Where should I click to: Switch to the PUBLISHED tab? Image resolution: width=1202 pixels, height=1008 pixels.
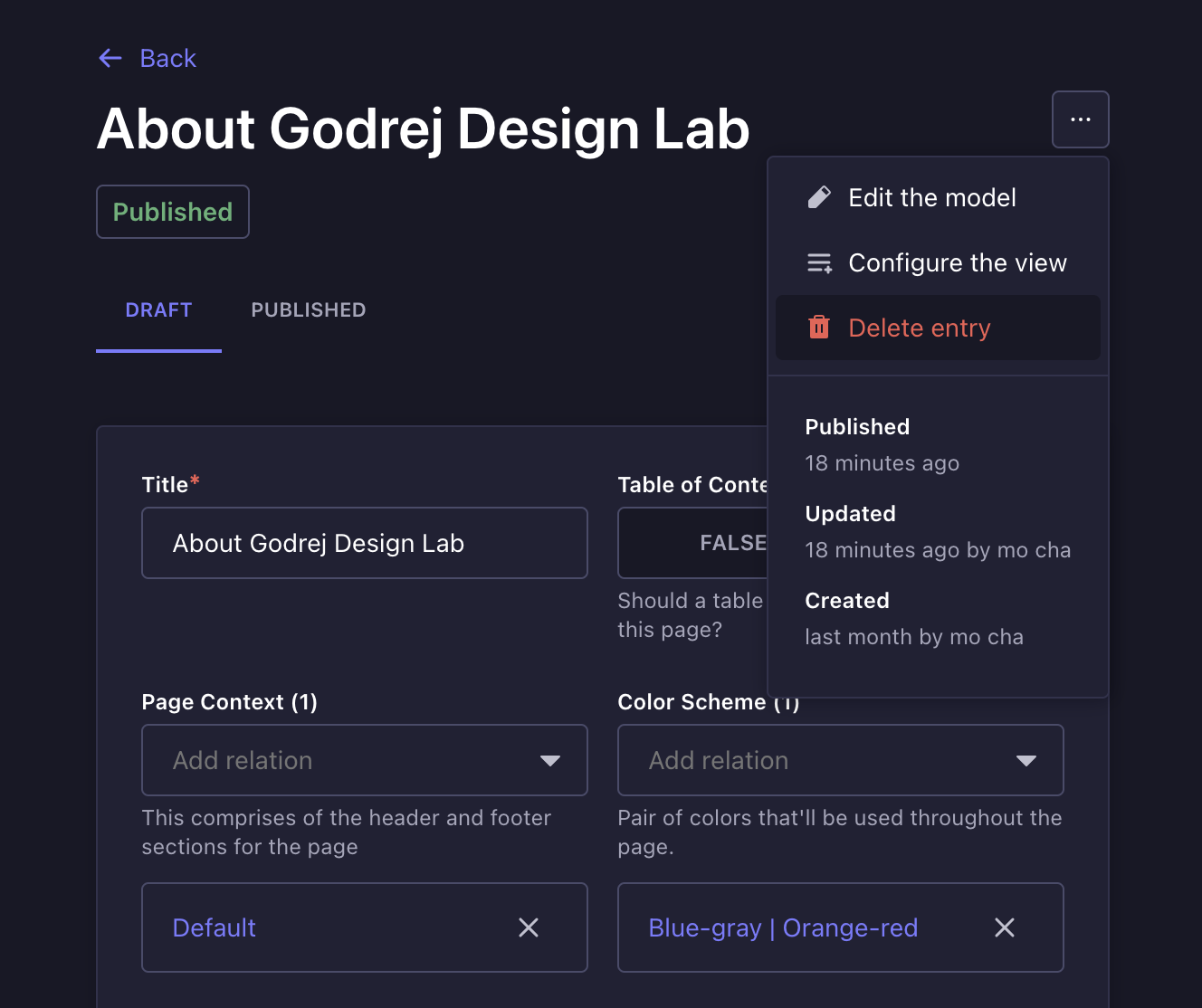[308, 310]
